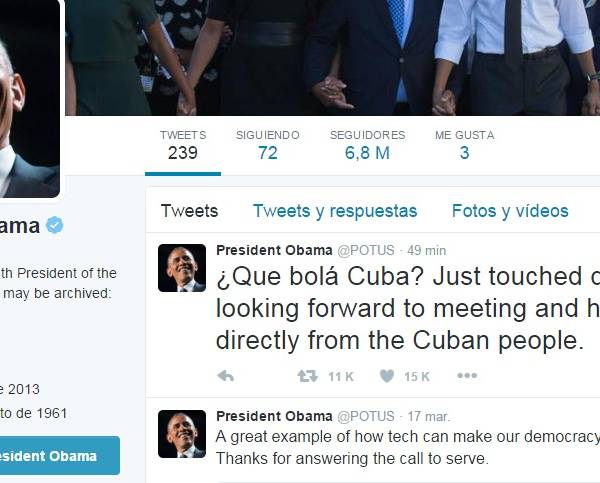
Task: Select the Tweets timeline tab
Action: [x=189, y=211]
